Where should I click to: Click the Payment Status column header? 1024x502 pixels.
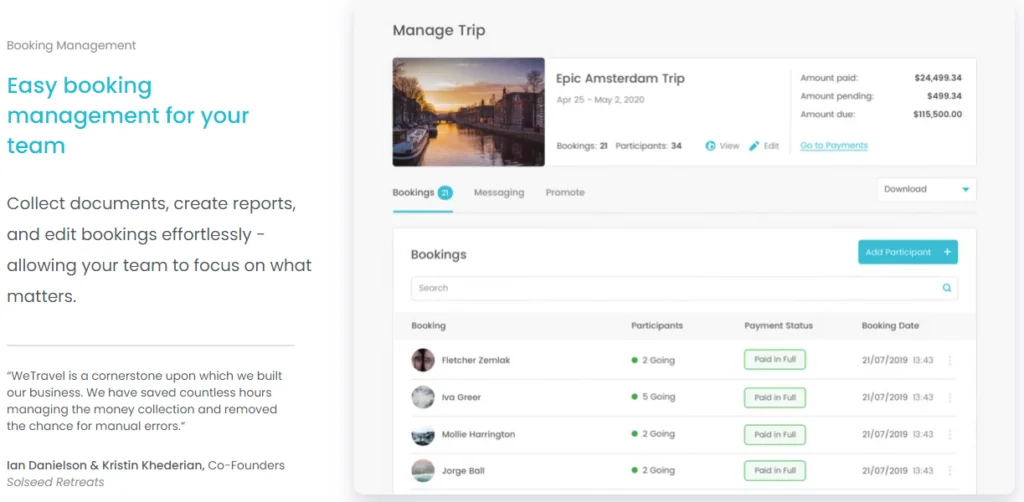tap(778, 326)
